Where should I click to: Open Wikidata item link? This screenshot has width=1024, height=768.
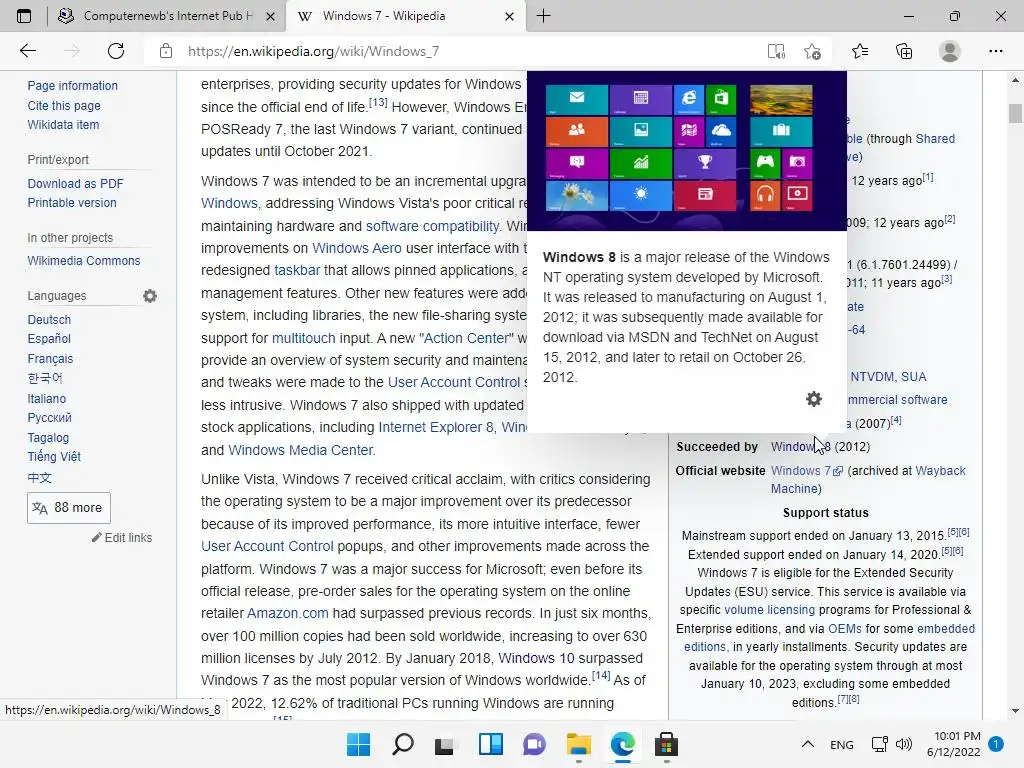[x=63, y=124]
